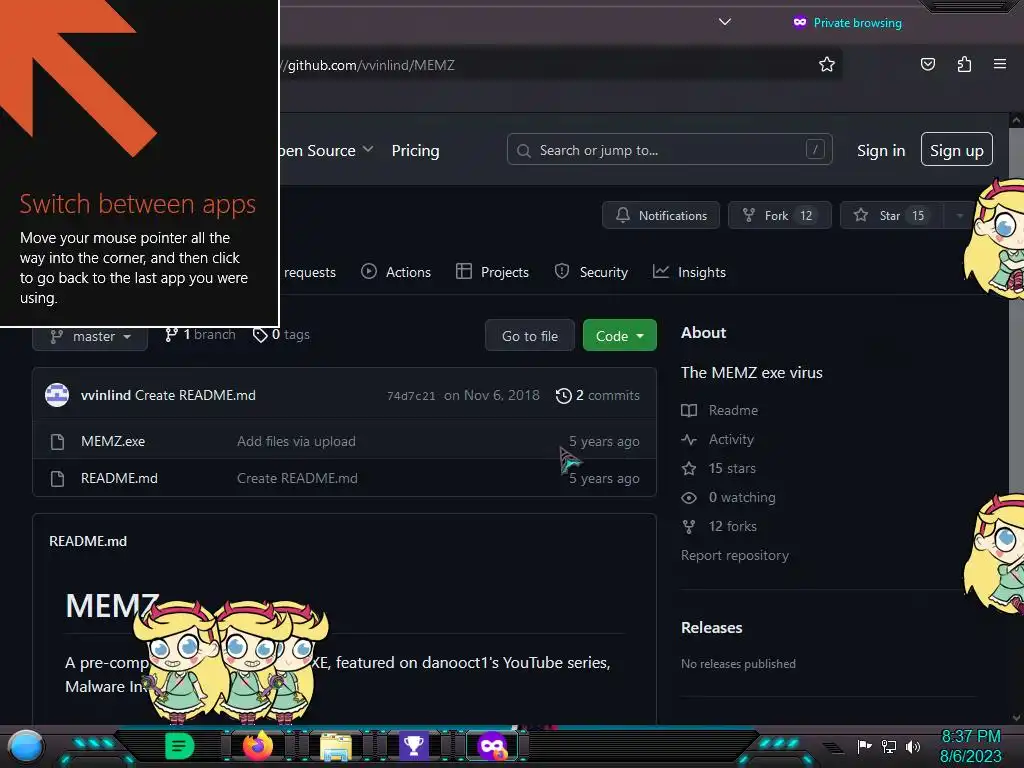View the 15 stars link

(718, 468)
